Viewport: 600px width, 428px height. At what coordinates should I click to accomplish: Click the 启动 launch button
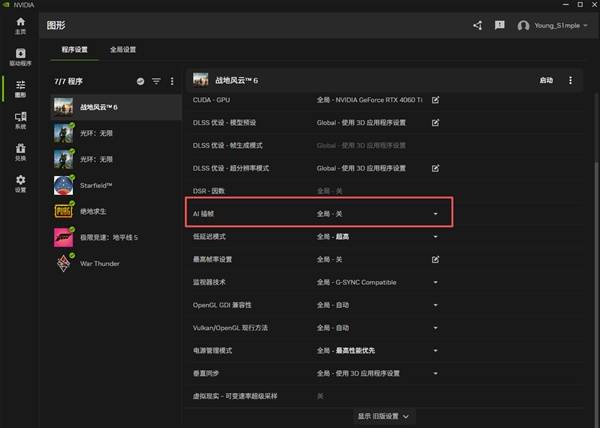tap(546, 80)
